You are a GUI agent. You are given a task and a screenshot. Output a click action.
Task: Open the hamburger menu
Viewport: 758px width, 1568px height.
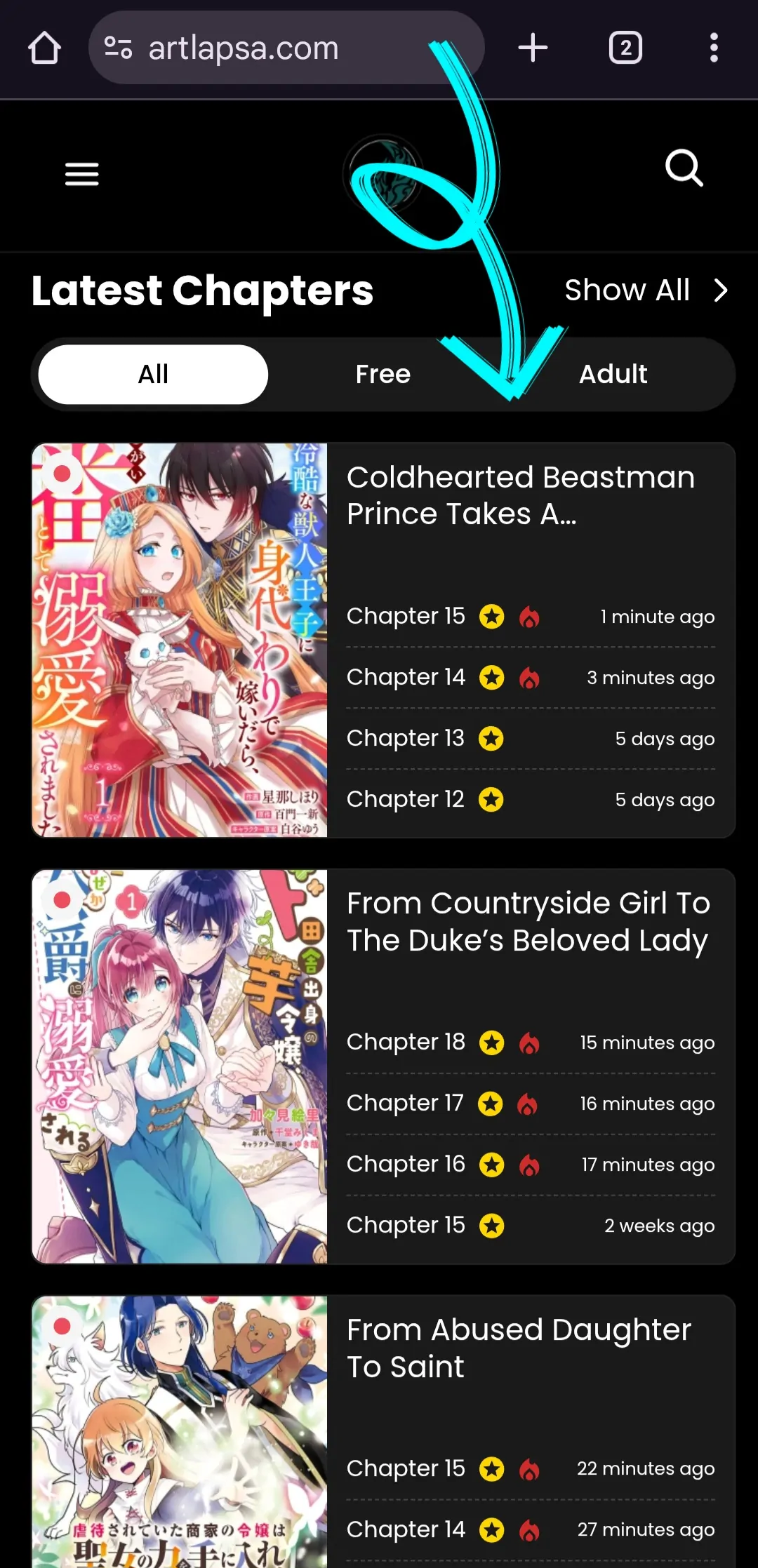pos(82,174)
